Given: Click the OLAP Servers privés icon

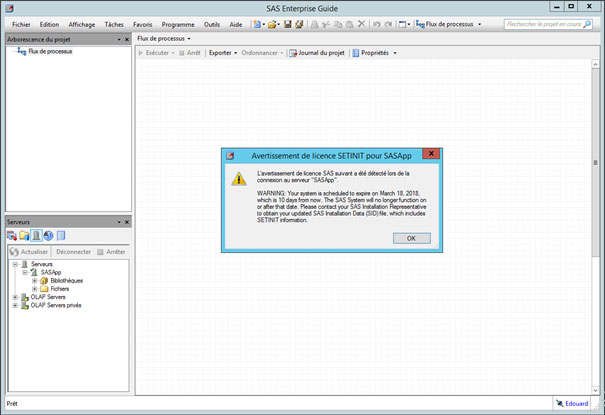Looking at the screenshot, I should point(25,305).
